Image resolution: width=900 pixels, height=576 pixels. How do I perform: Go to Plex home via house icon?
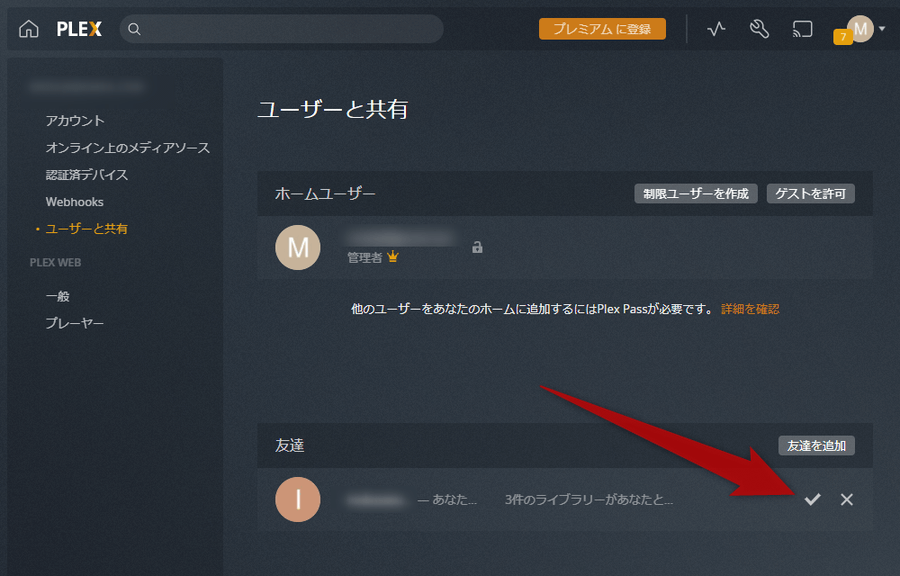coord(28,29)
